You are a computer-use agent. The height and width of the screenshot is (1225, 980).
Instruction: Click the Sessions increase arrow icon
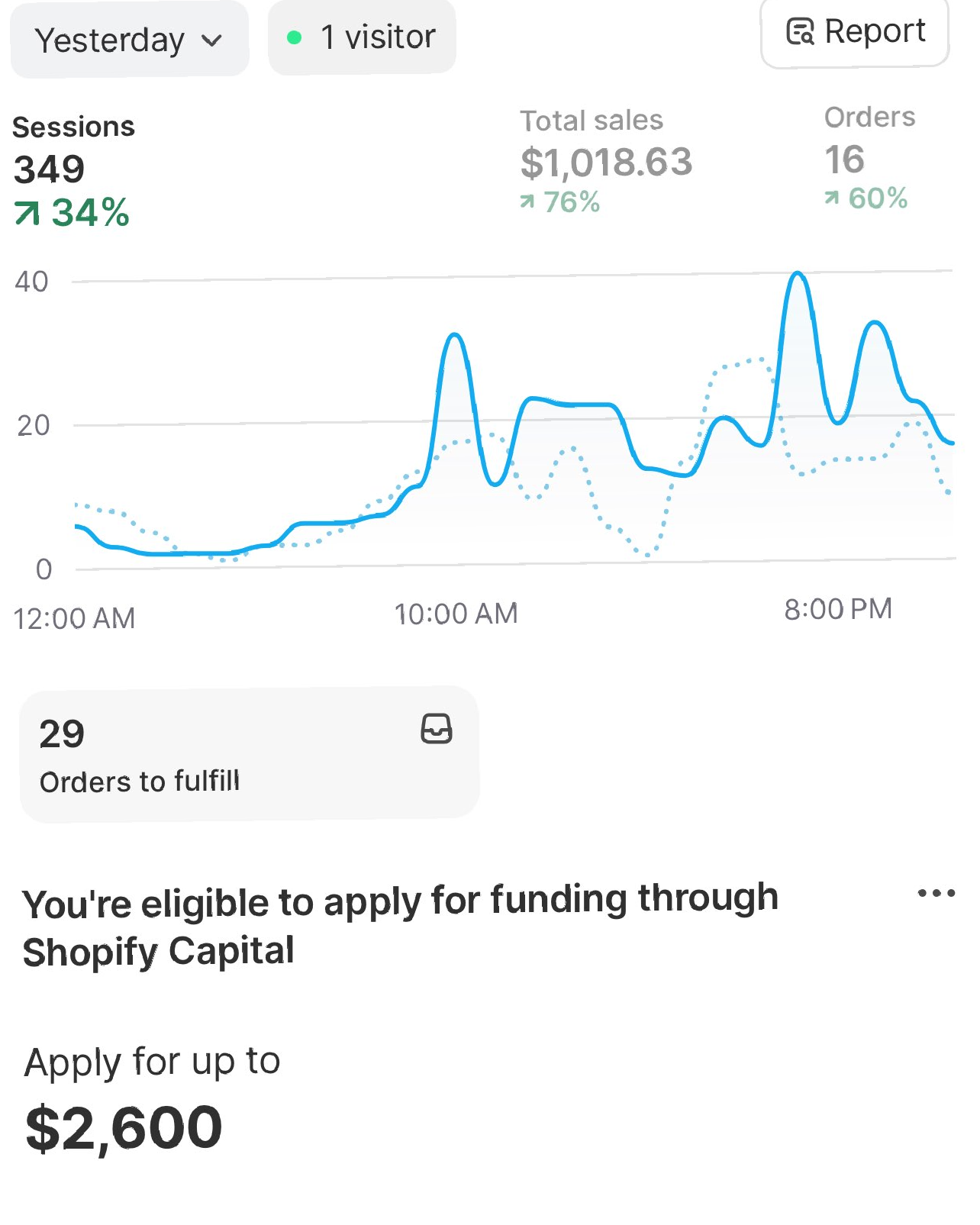point(27,214)
